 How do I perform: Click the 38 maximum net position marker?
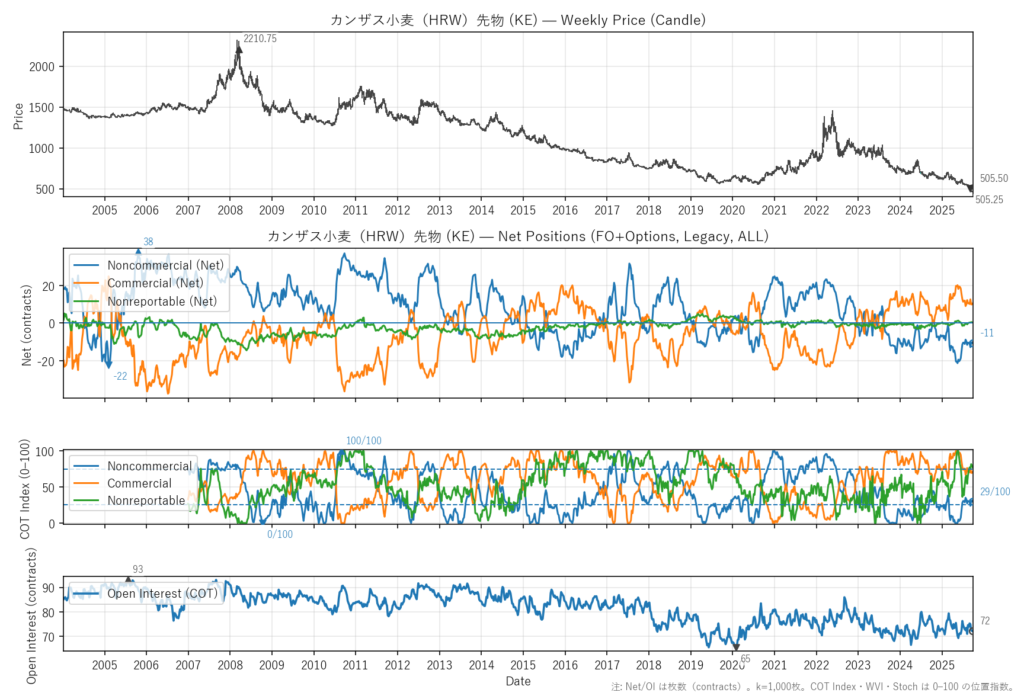point(138,251)
